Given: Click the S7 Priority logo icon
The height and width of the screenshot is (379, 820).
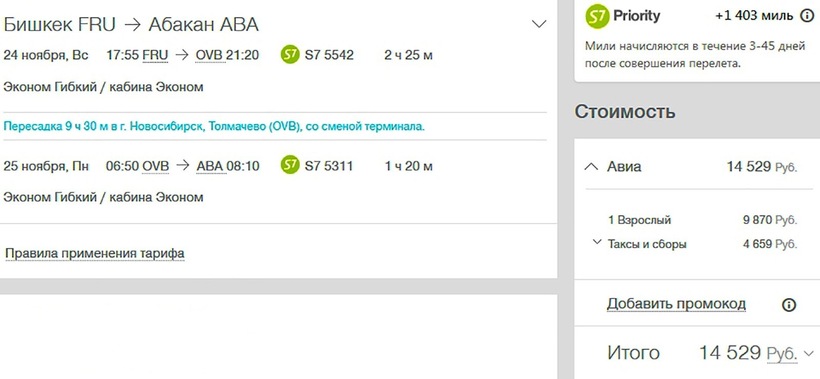Looking at the screenshot, I should click(x=598, y=16).
